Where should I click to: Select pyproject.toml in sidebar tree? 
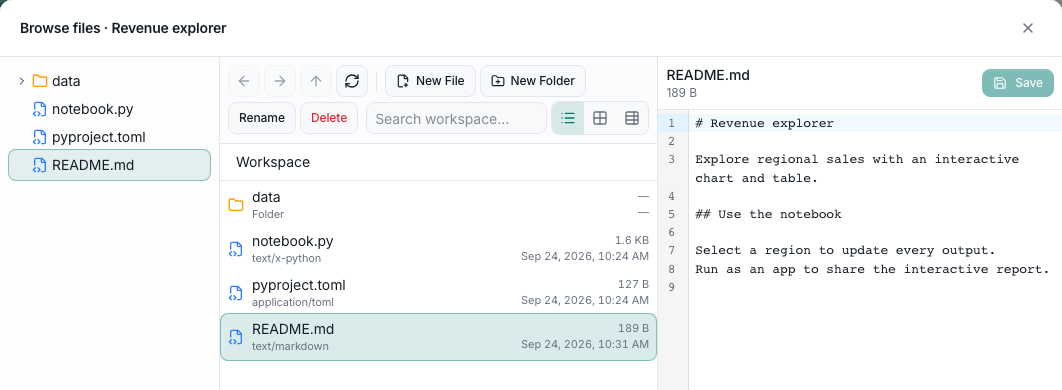(110, 137)
